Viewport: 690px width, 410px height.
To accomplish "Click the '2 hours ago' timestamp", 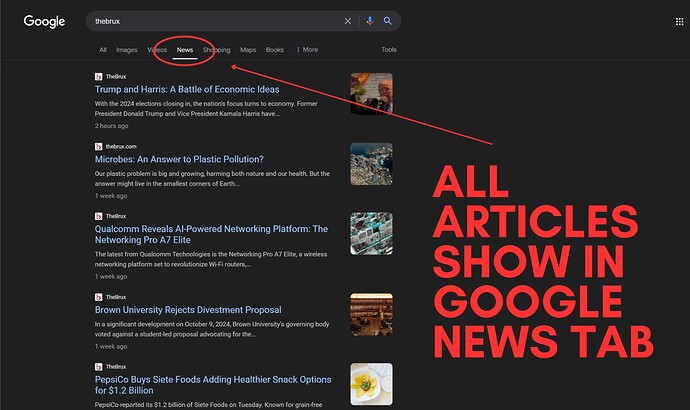I will (x=111, y=126).
